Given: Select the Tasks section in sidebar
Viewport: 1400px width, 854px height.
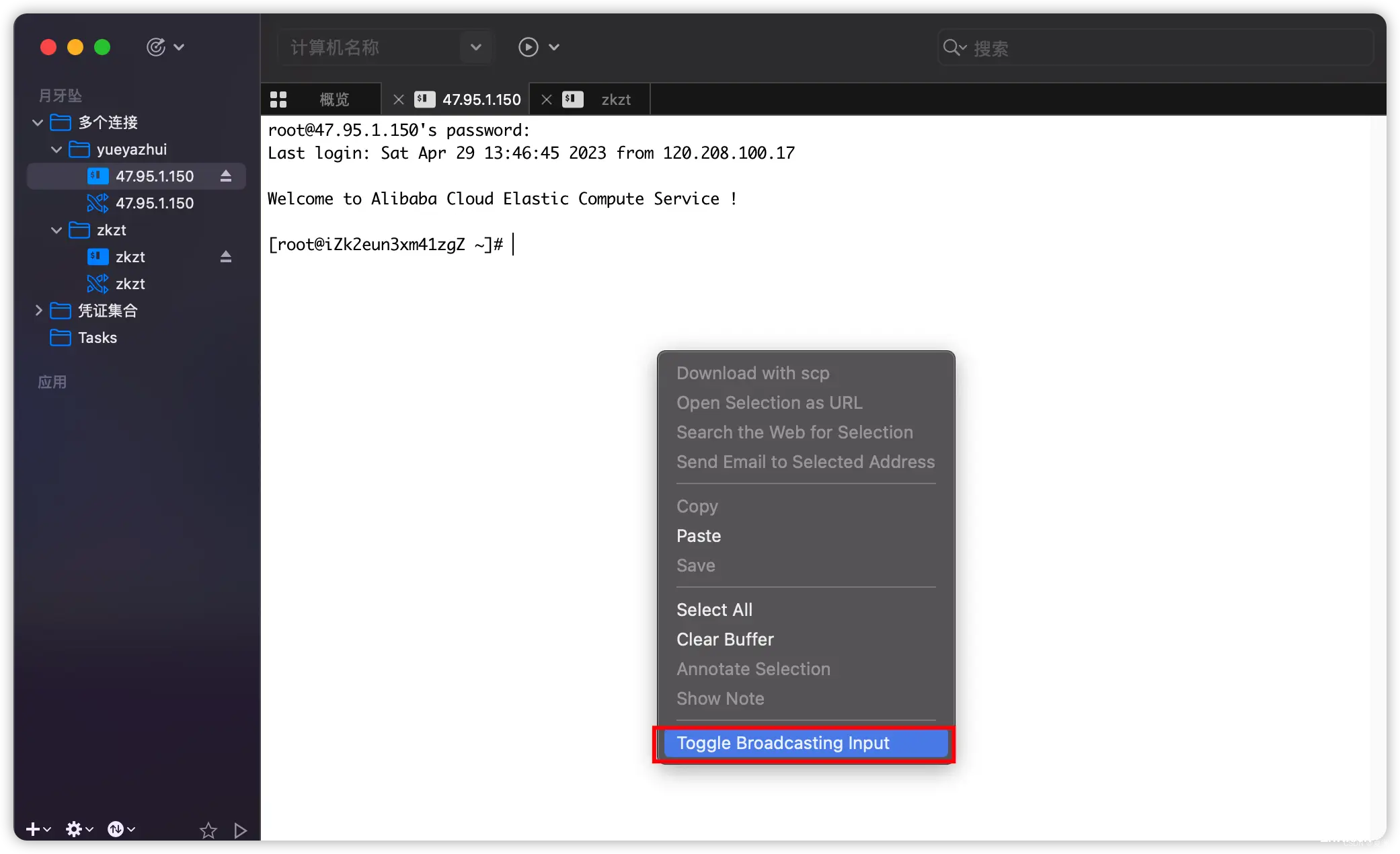Looking at the screenshot, I should (x=97, y=338).
